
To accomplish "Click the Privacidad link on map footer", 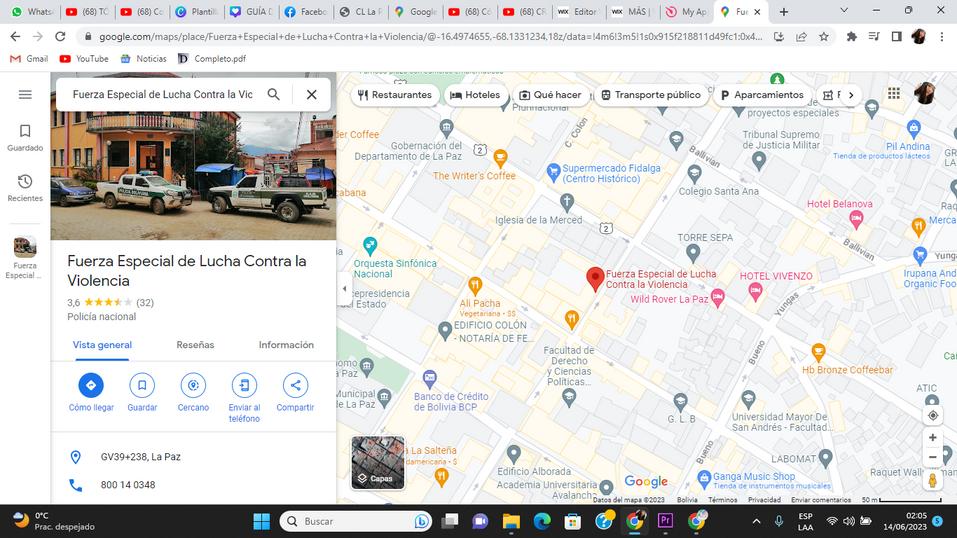I will point(764,500).
